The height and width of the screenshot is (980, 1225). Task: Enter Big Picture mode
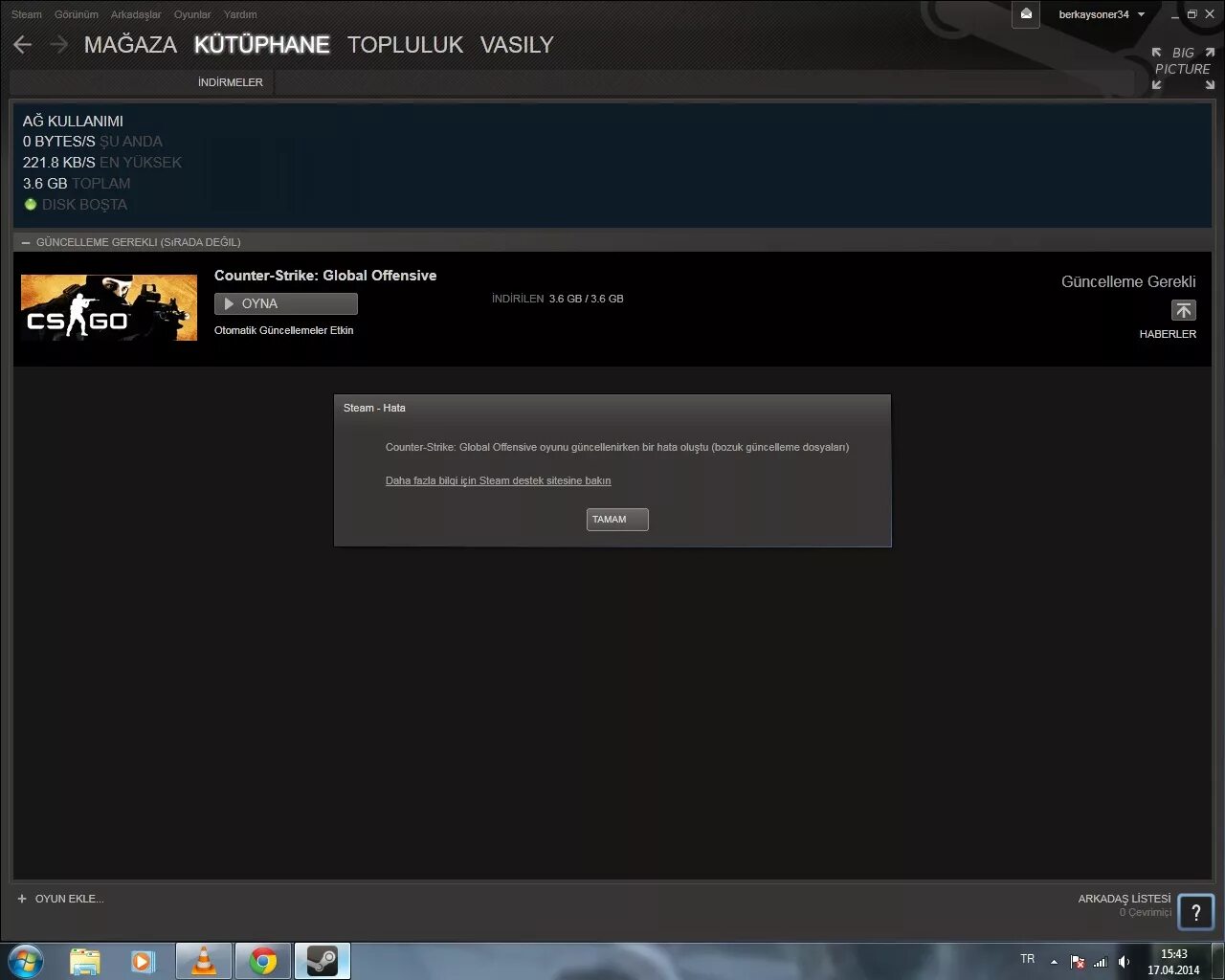1183,69
